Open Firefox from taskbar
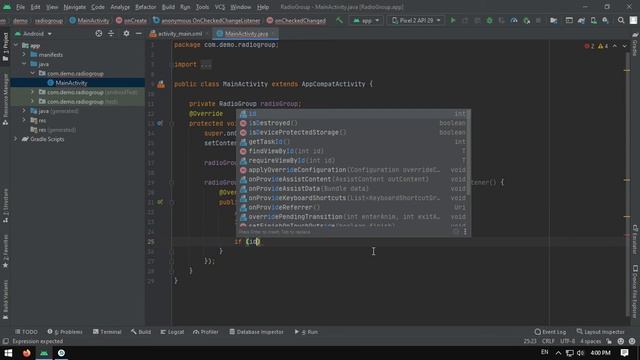 tap(27, 353)
